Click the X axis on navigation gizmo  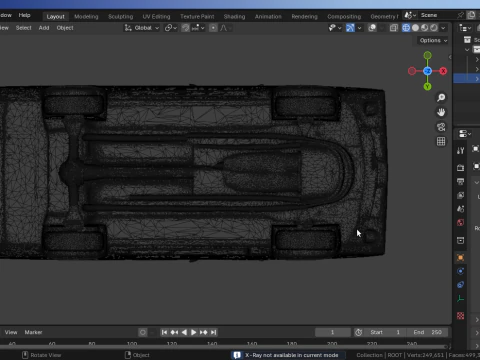(x=443, y=71)
